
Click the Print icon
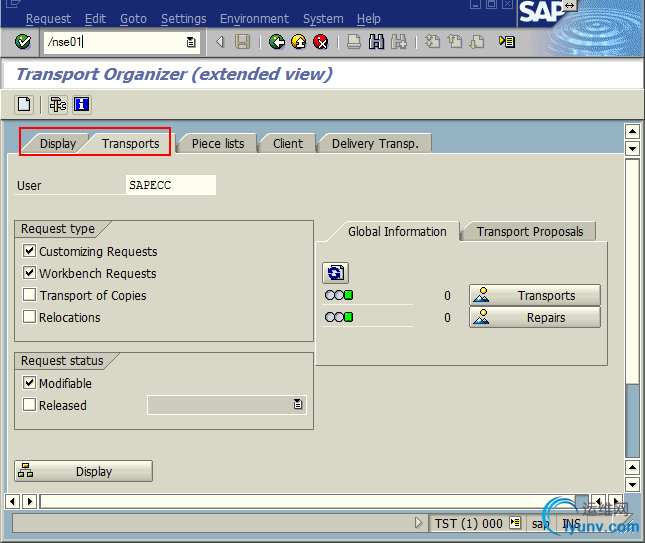[x=354, y=42]
